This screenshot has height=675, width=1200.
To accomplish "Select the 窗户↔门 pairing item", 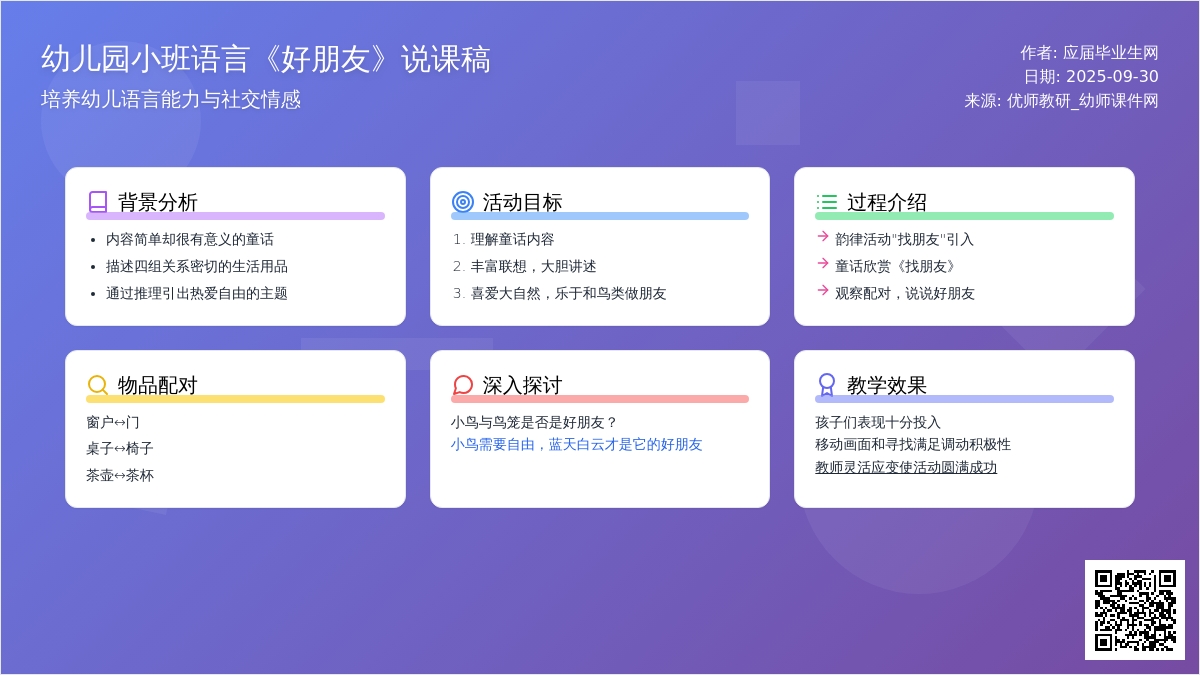I will tap(113, 422).
